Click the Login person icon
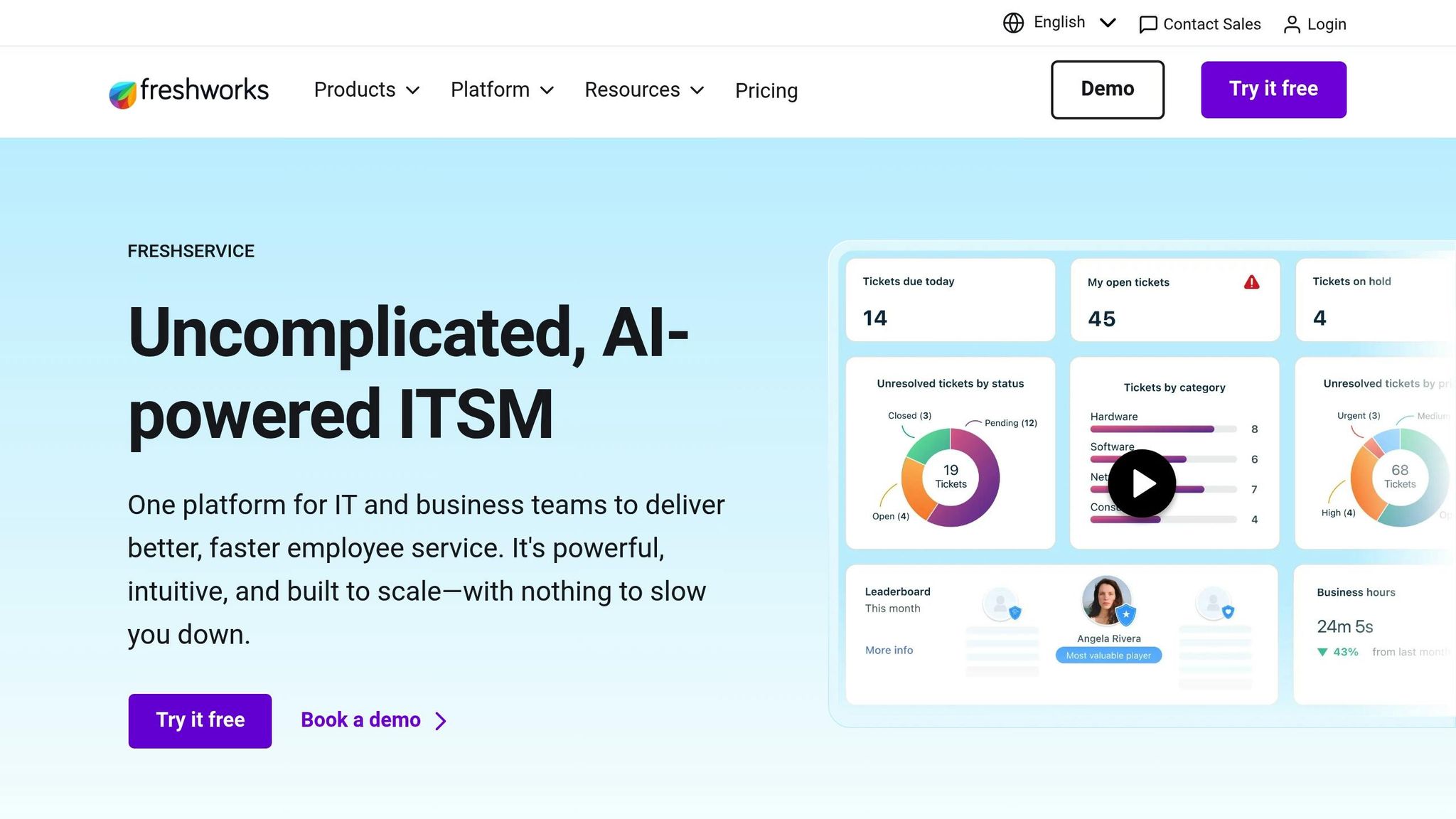This screenshot has height=819, width=1456. coord(1292,25)
